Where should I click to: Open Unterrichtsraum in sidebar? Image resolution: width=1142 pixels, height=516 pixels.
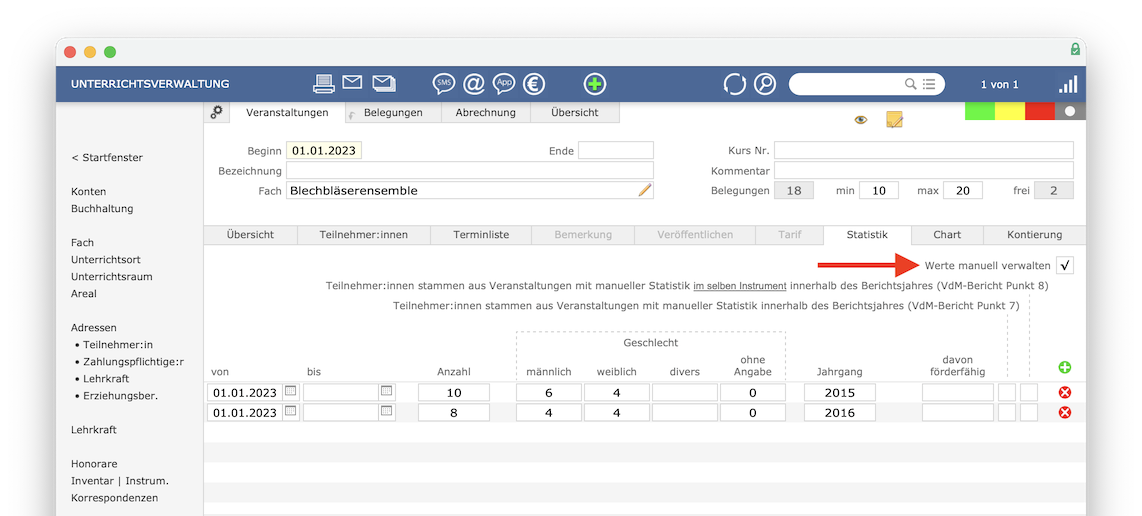111,277
